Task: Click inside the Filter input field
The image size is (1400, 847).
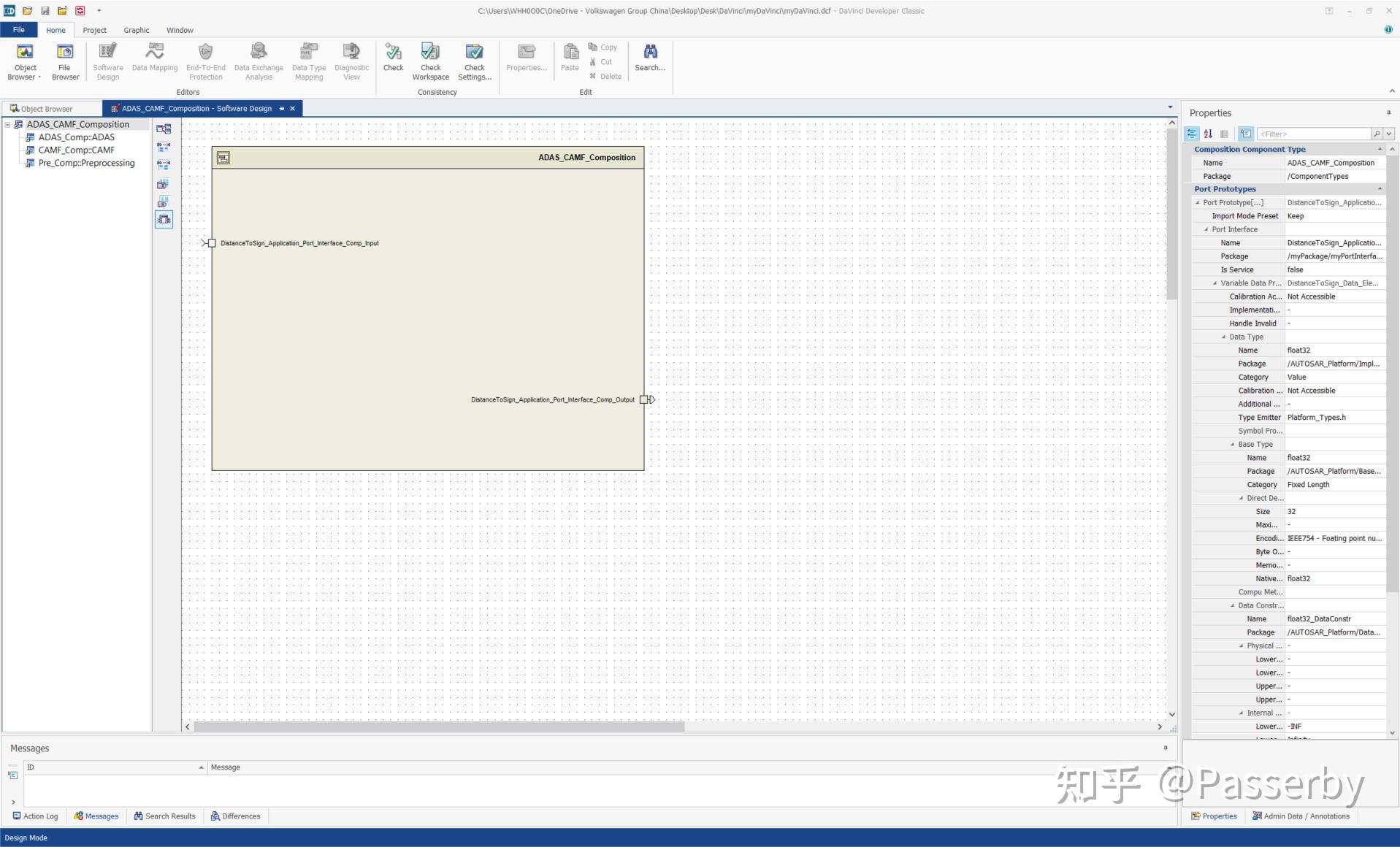Action: 1315,134
